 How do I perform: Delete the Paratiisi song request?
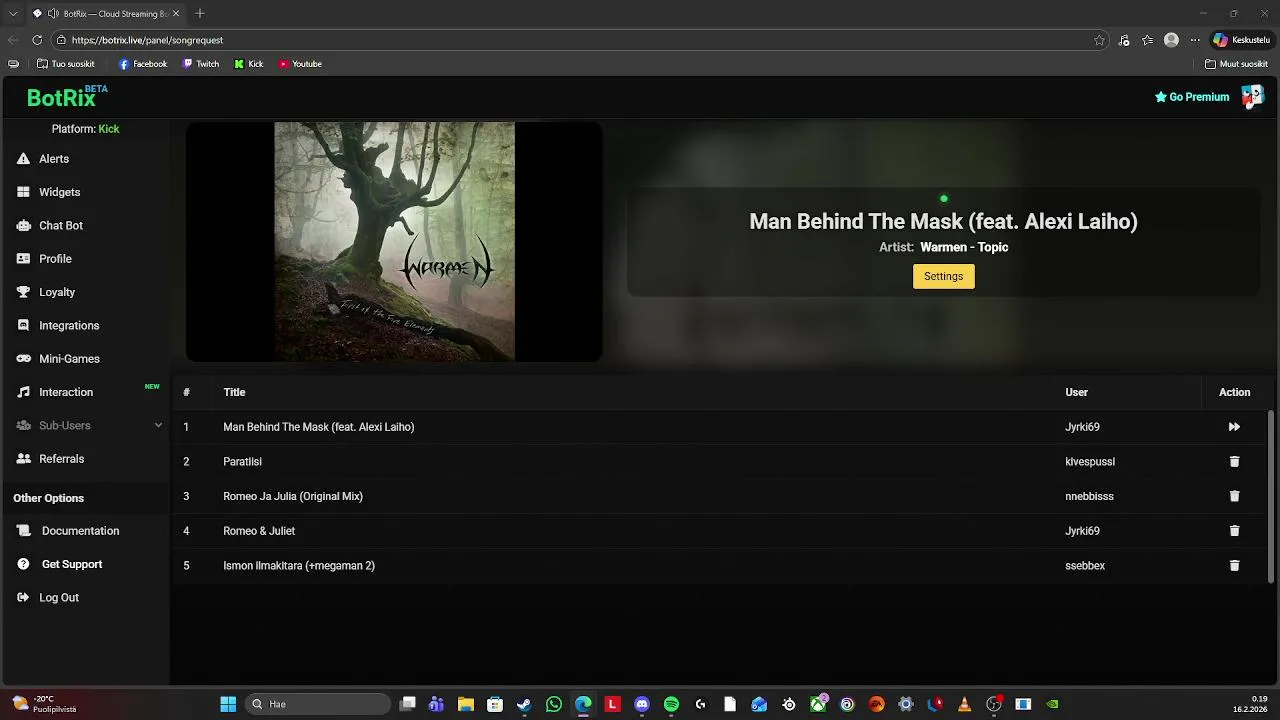coord(1234,462)
